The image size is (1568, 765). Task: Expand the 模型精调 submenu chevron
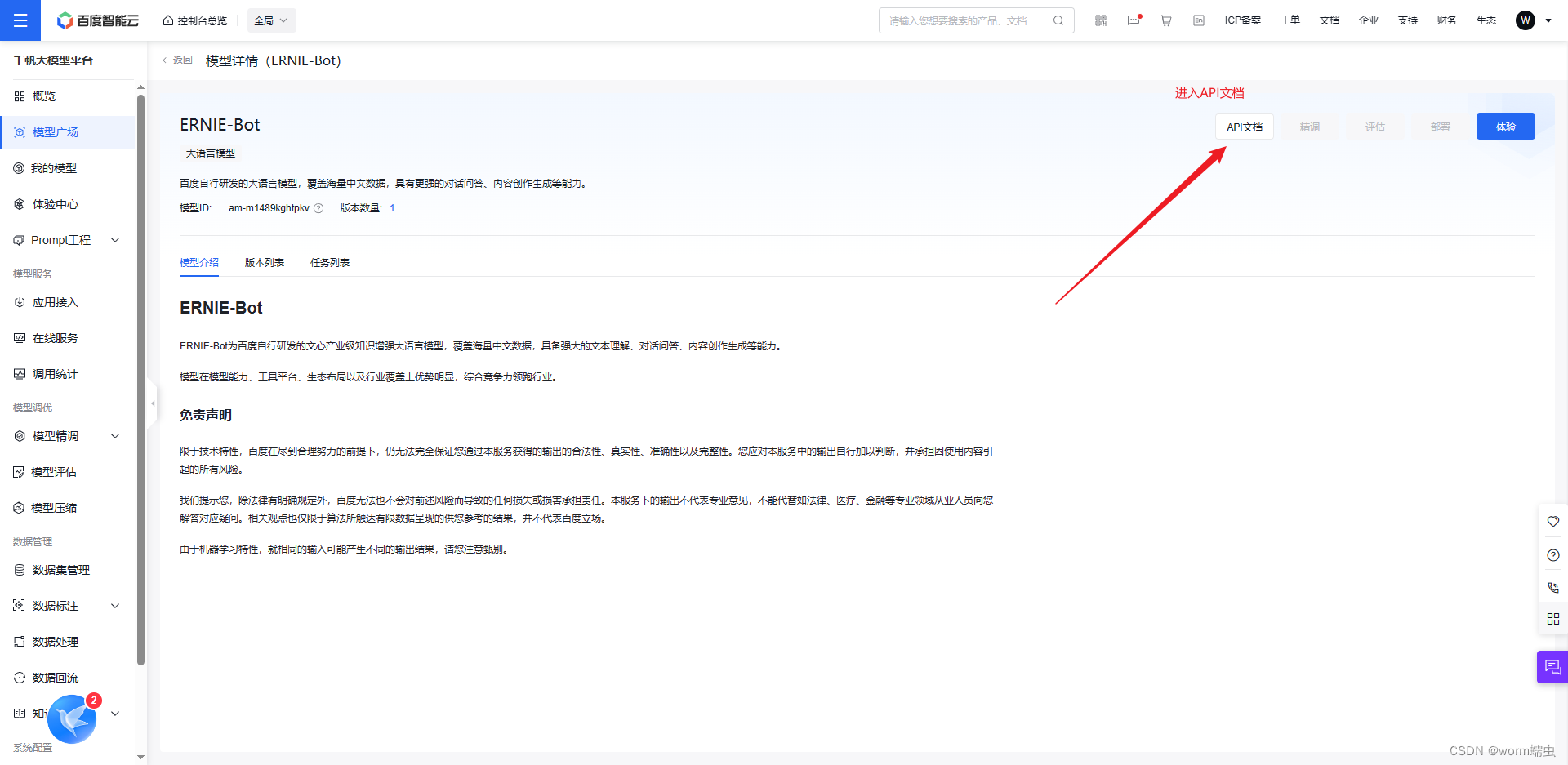pos(115,436)
